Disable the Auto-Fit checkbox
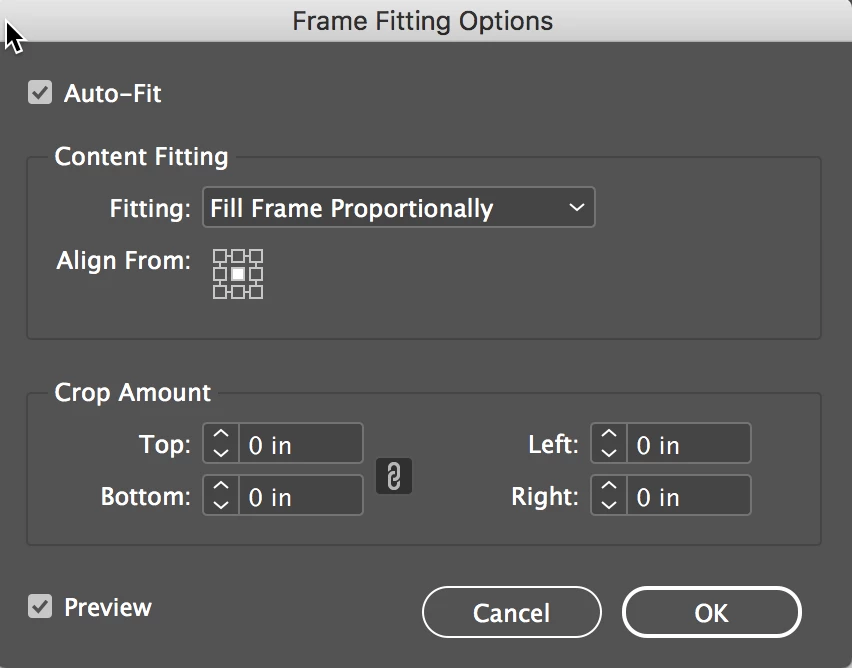The image size is (852, 668). tap(40, 94)
